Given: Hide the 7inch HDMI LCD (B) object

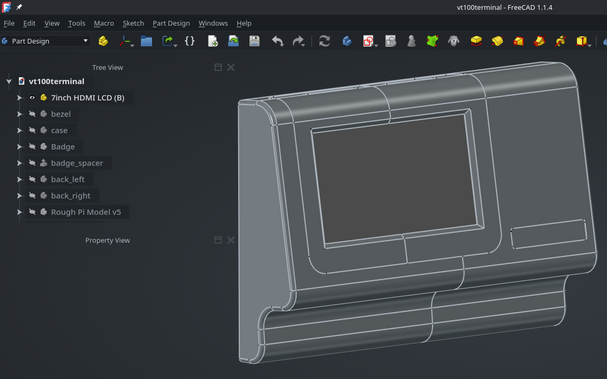Looking at the screenshot, I should click(x=32, y=98).
